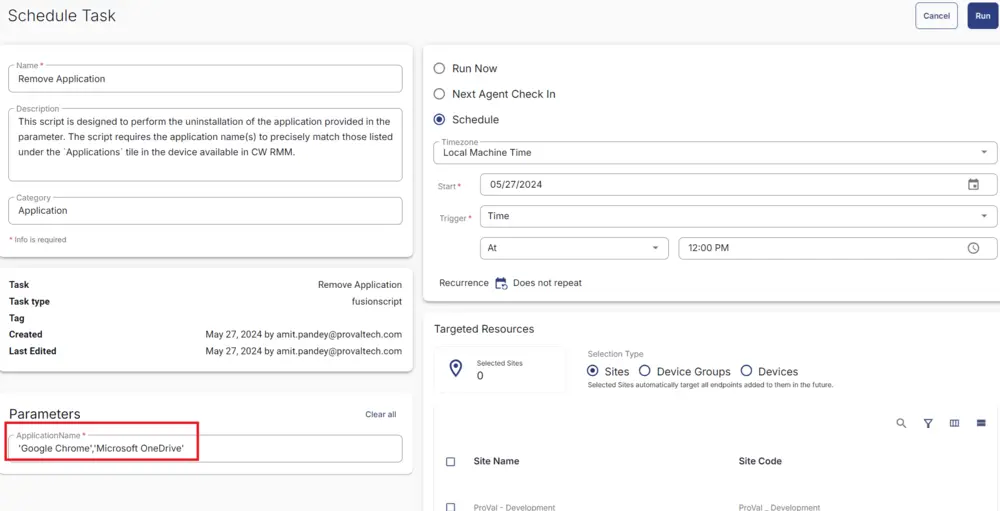Viewport: 1000px width, 511px height.
Task: Click the 12:00 PM time field
Action: (837, 248)
